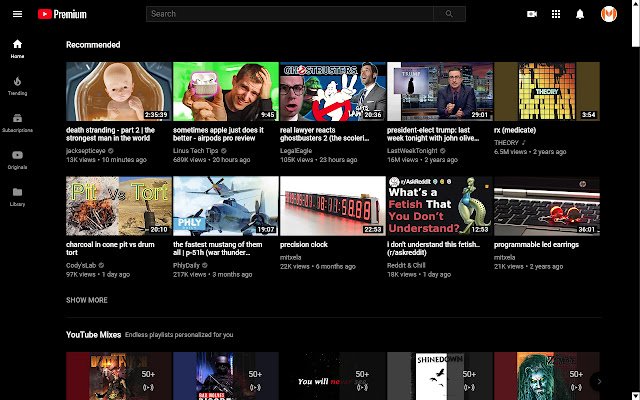Screen dimensions: 640x400
Task: Open the second mix with blue cover
Action: click(x=226, y=376)
